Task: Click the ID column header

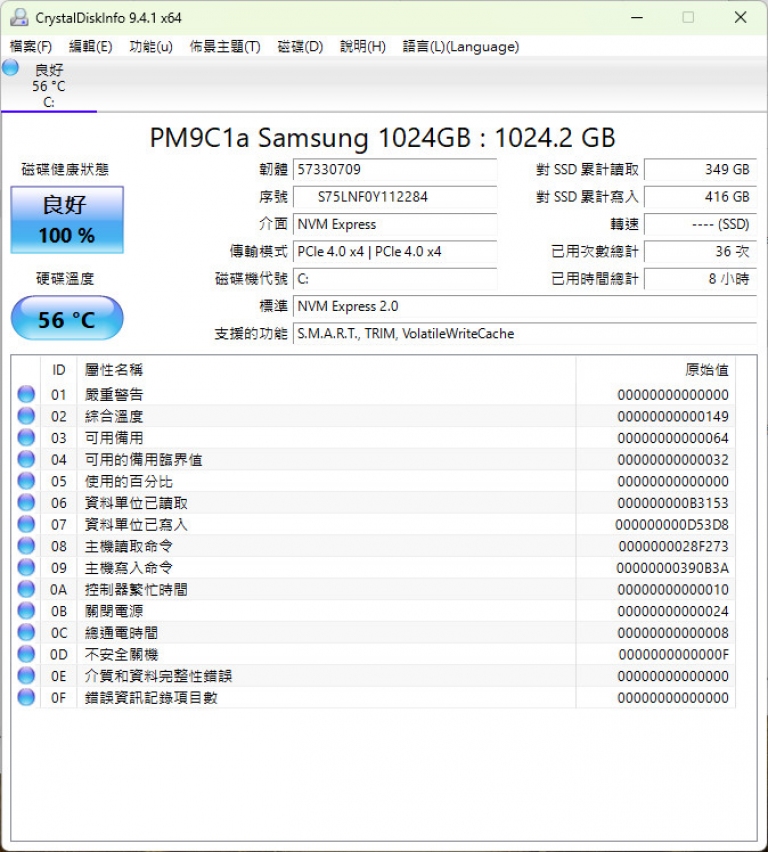Action: pyautogui.click(x=59, y=370)
